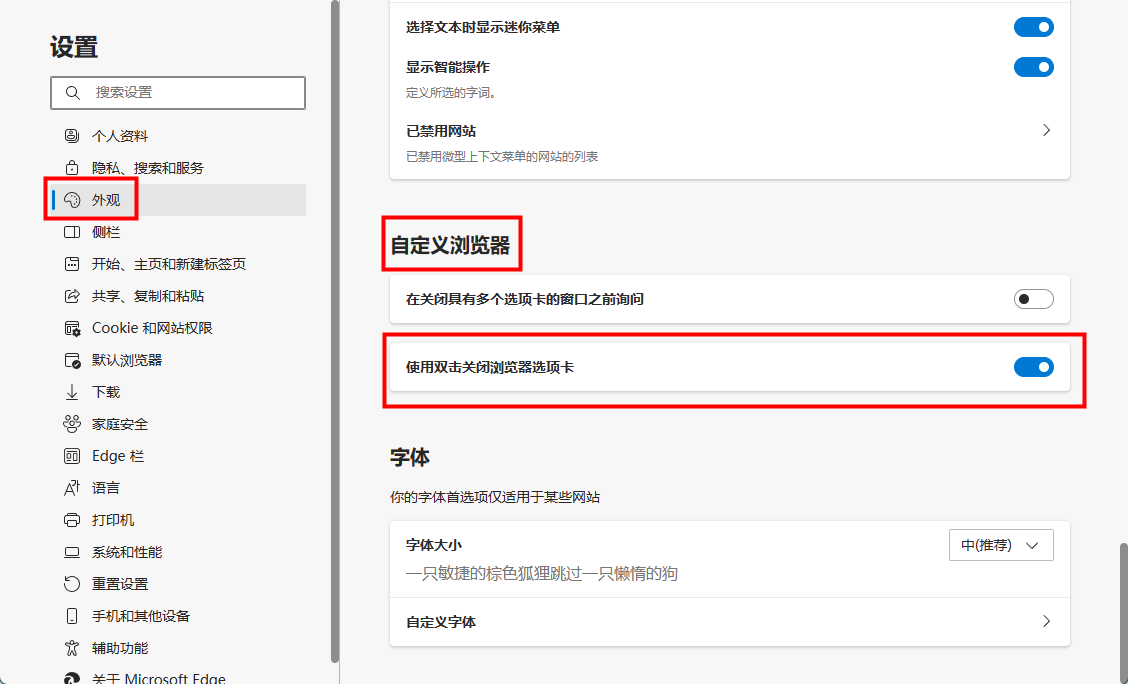The image size is (1128, 684).
Task: Open 自定义字体 via its chevron arrow
Action: pos(1046,621)
